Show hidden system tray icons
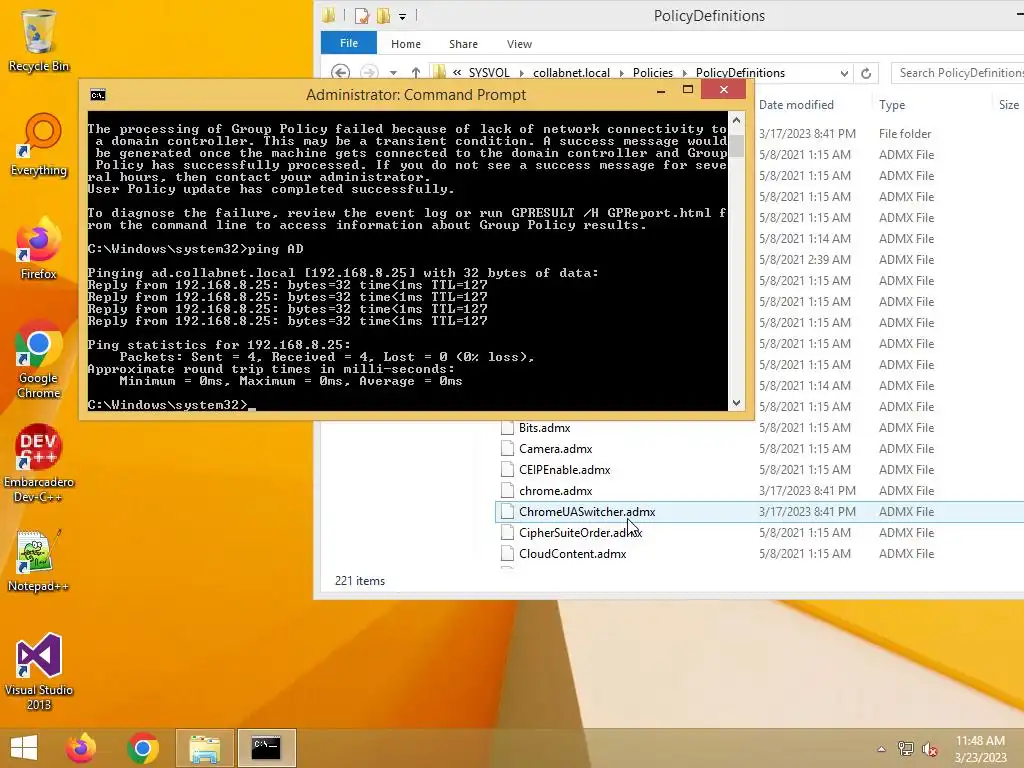 [881, 749]
